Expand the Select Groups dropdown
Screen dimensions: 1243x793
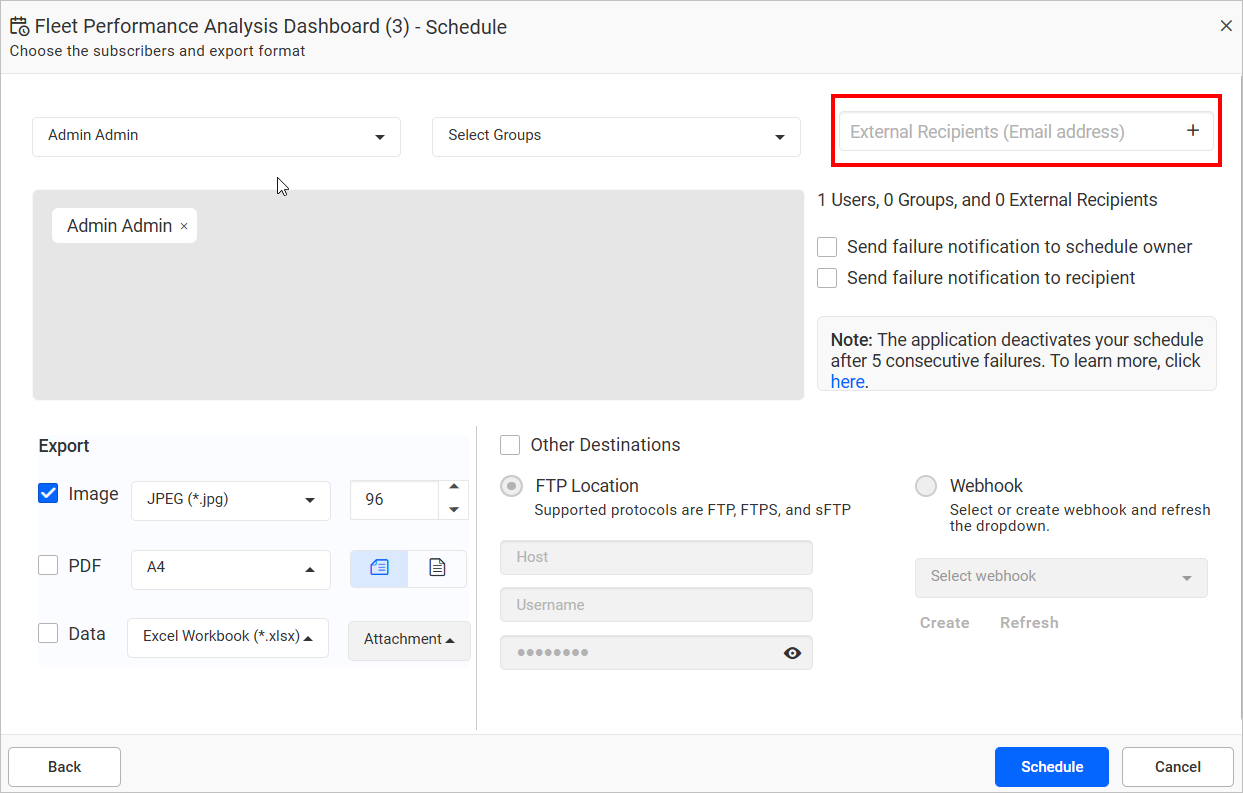616,136
